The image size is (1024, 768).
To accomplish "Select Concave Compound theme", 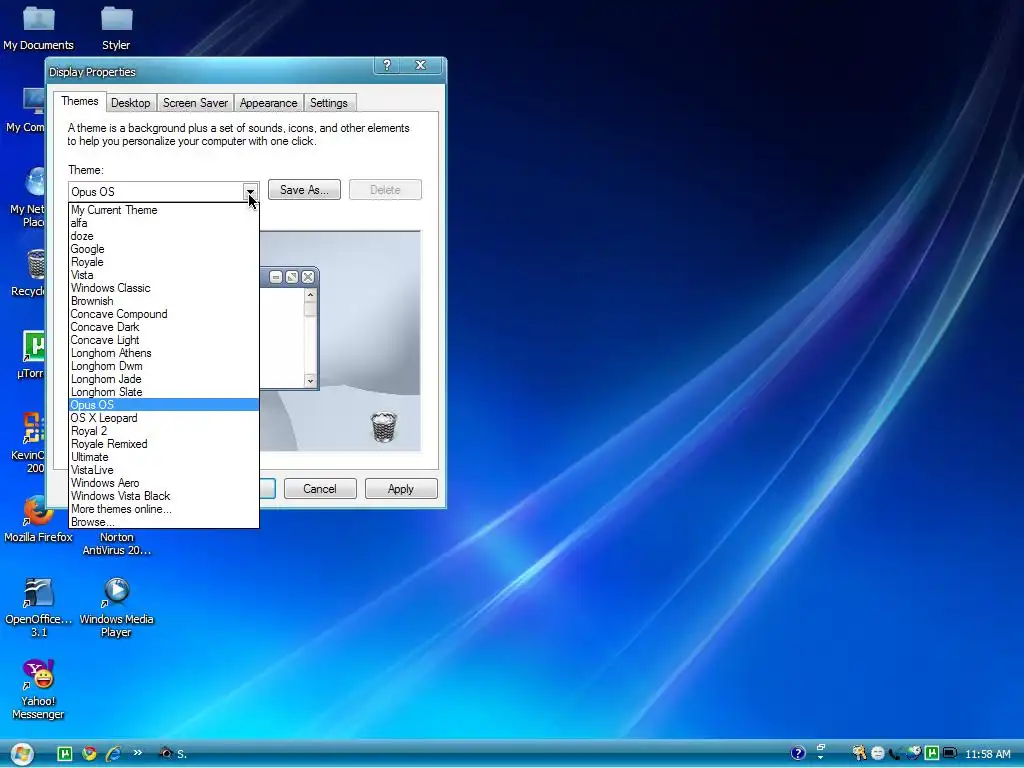I will [x=164, y=314].
